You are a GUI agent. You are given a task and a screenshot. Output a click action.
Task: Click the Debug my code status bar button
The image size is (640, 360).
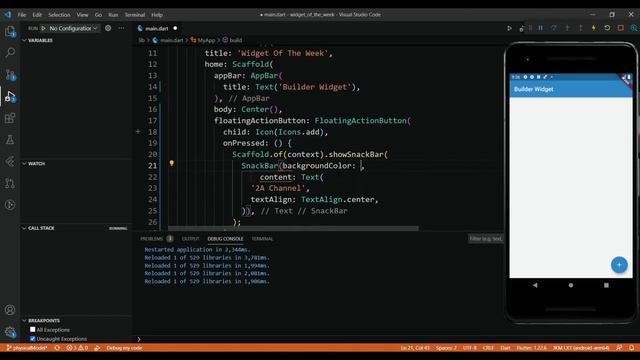124,348
